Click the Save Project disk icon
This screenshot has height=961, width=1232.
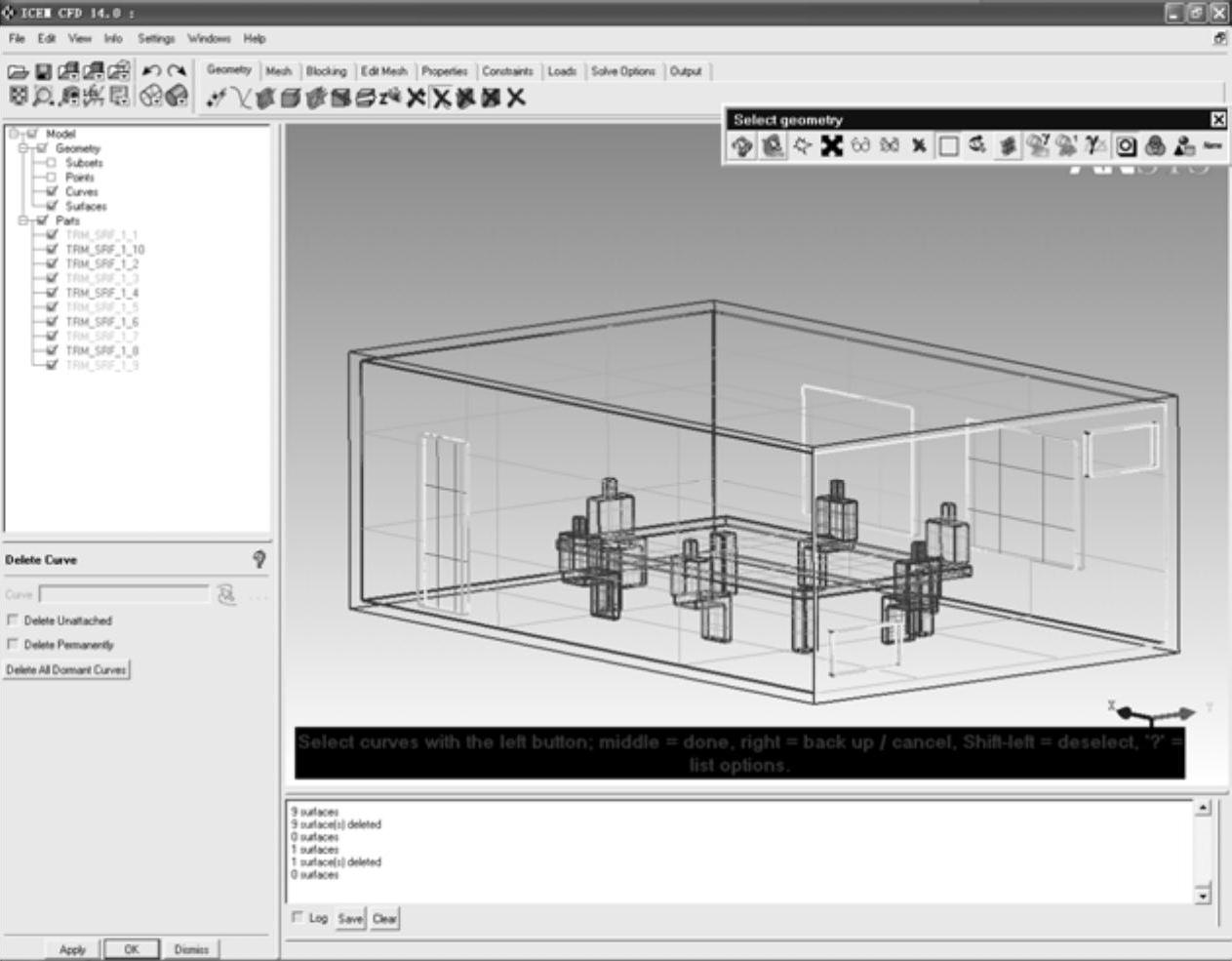[x=43, y=71]
